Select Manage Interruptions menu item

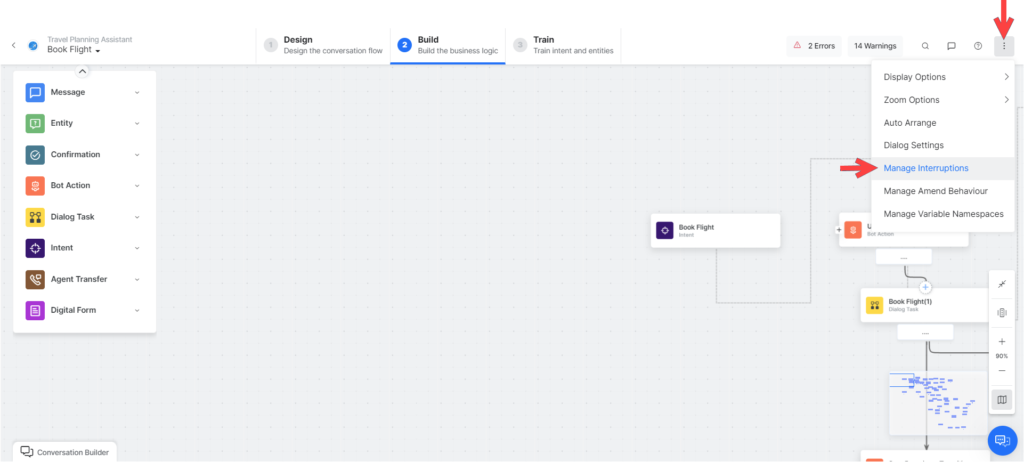coord(926,168)
